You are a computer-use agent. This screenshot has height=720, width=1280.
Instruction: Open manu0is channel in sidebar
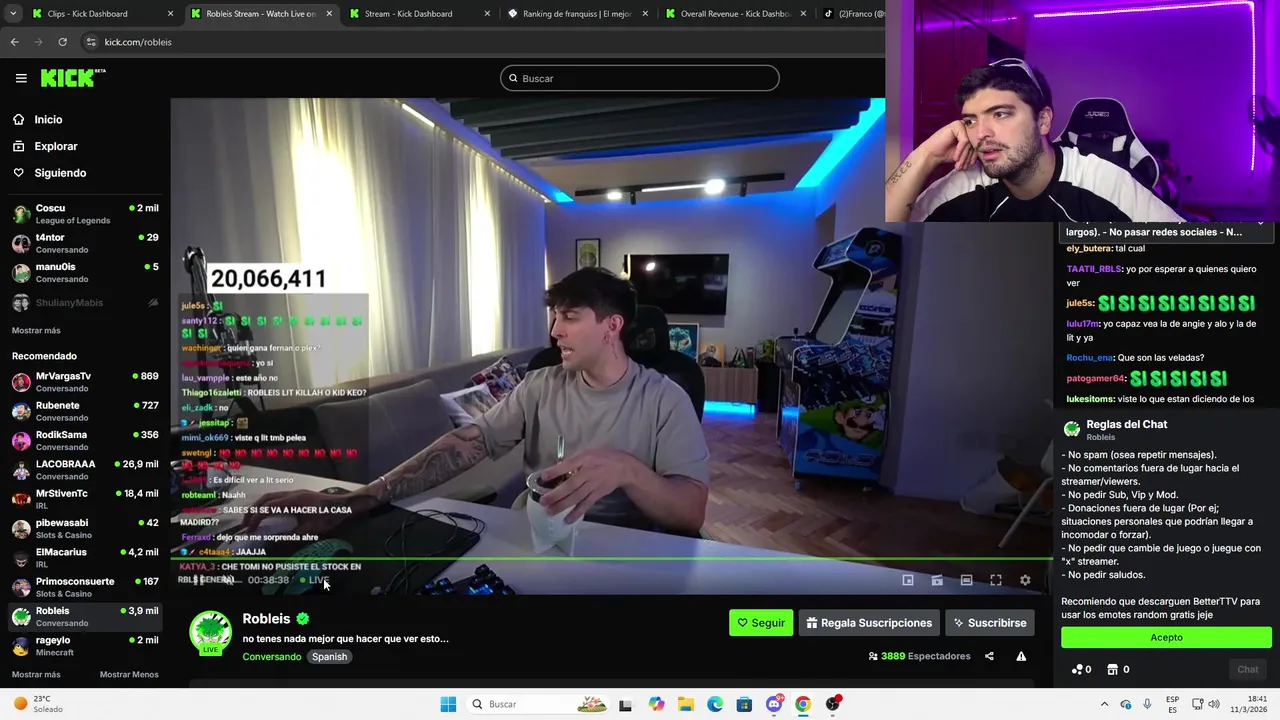pyautogui.click(x=85, y=272)
